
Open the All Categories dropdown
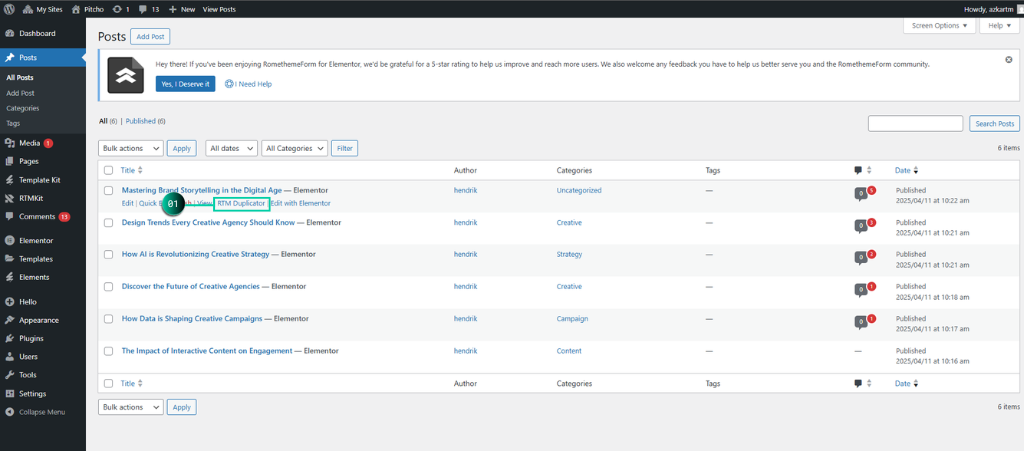(295, 148)
